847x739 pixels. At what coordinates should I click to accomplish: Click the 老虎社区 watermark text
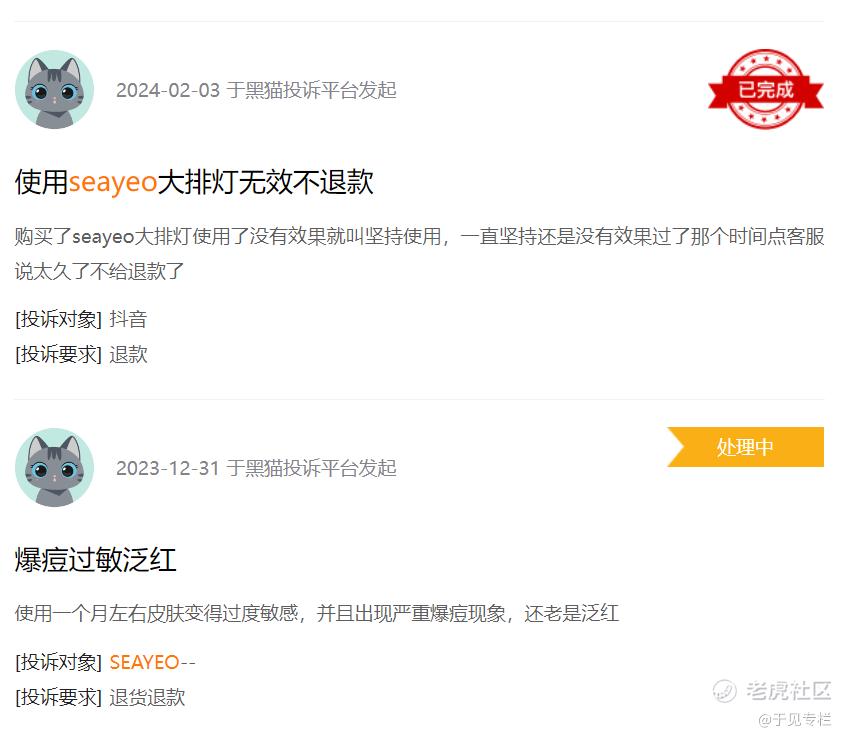pos(788,690)
